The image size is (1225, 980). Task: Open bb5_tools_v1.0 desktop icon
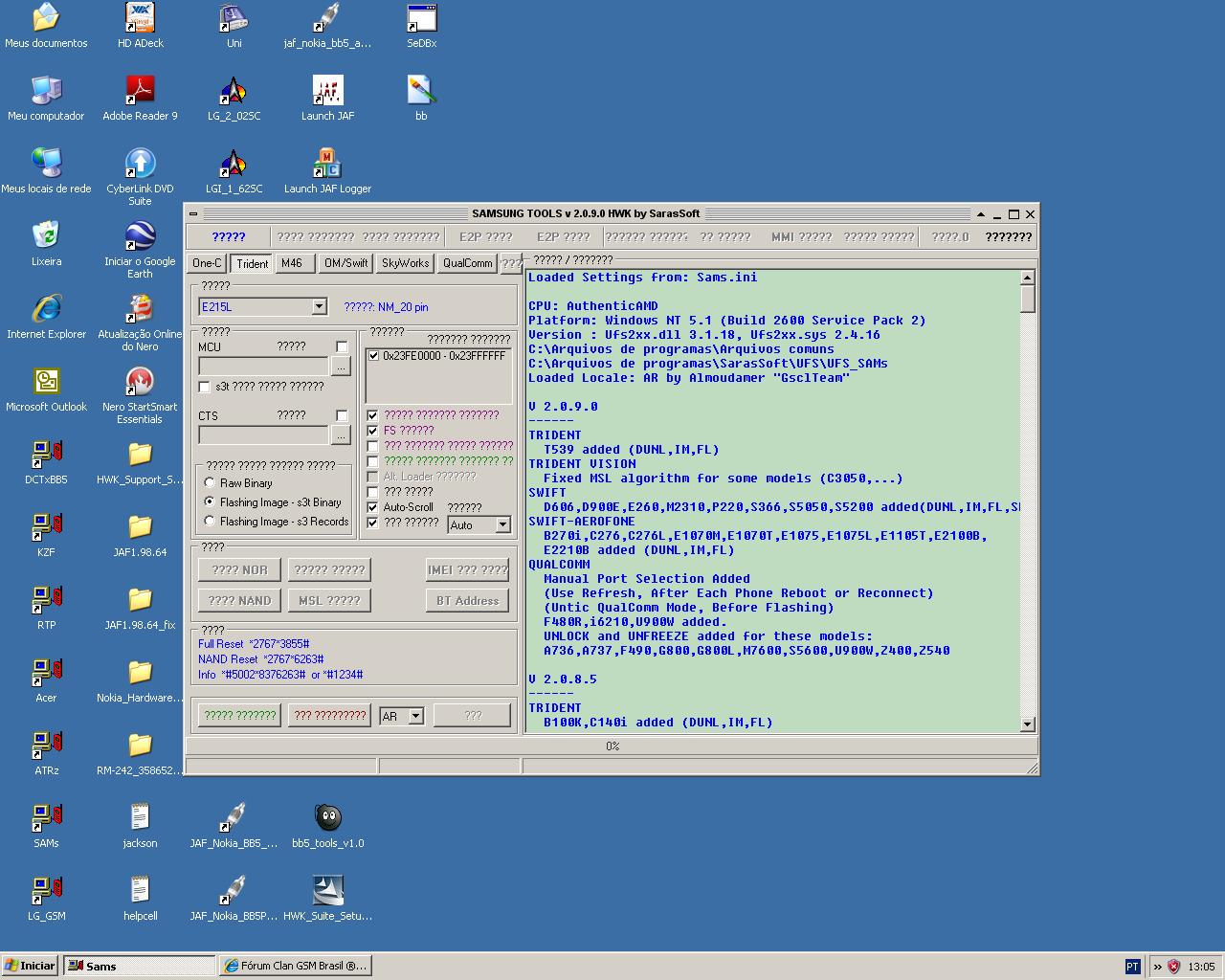327,819
